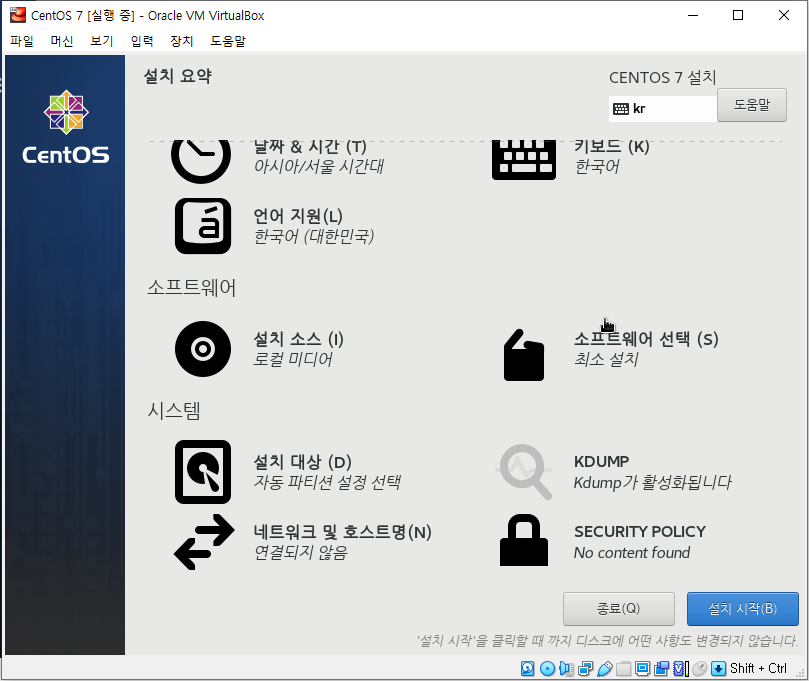Click the network adapter status icon
Image resolution: width=809 pixels, height=681 pixels.
click(585, 669)
